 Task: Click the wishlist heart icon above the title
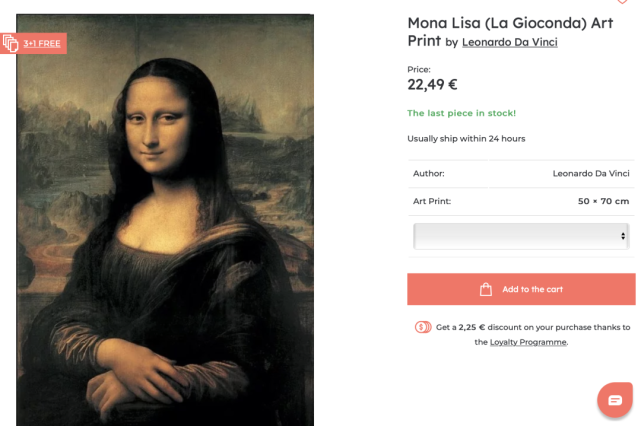coord(622,3)
